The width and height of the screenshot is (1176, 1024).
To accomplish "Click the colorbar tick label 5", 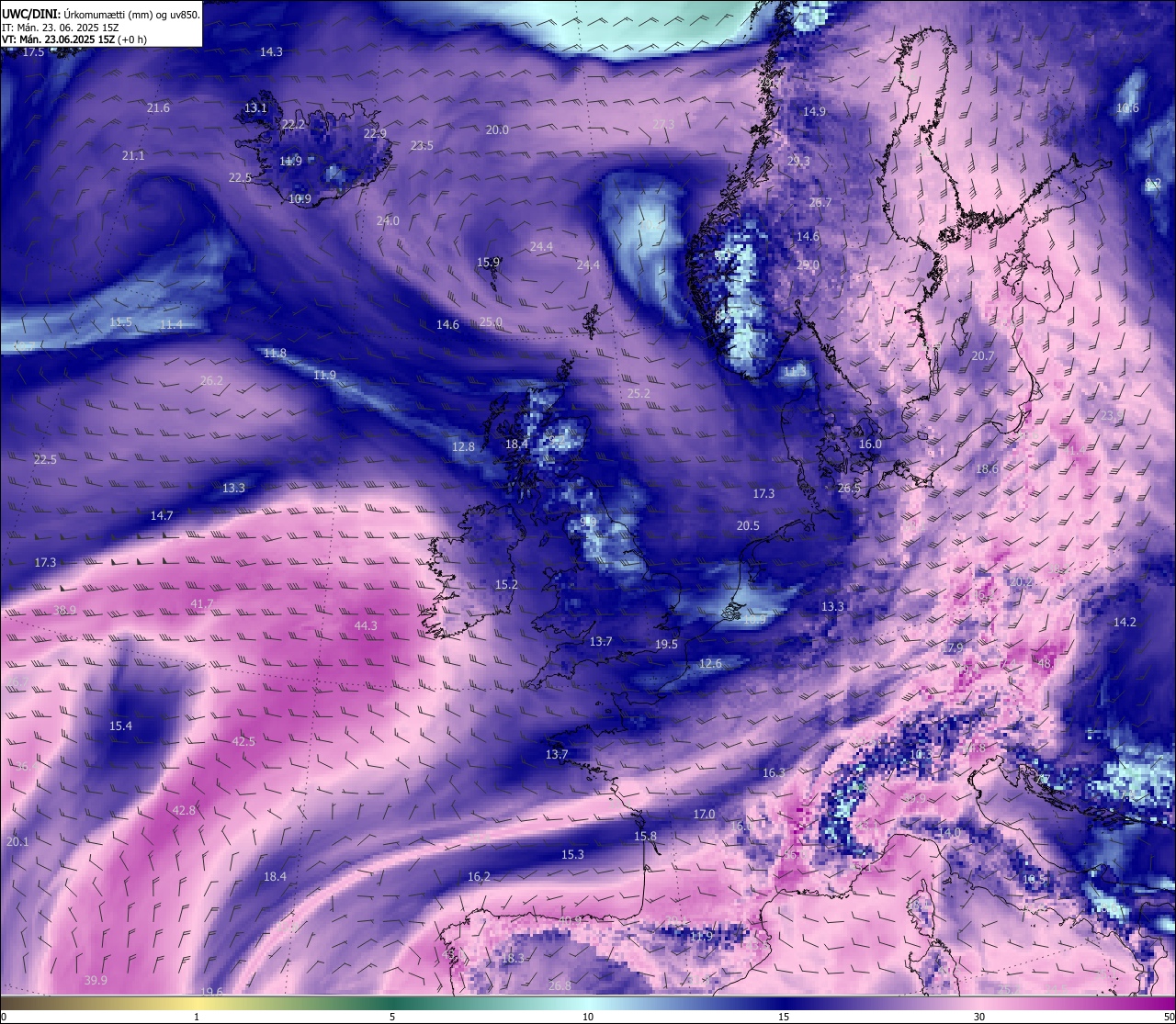I will pos(392,1016).
